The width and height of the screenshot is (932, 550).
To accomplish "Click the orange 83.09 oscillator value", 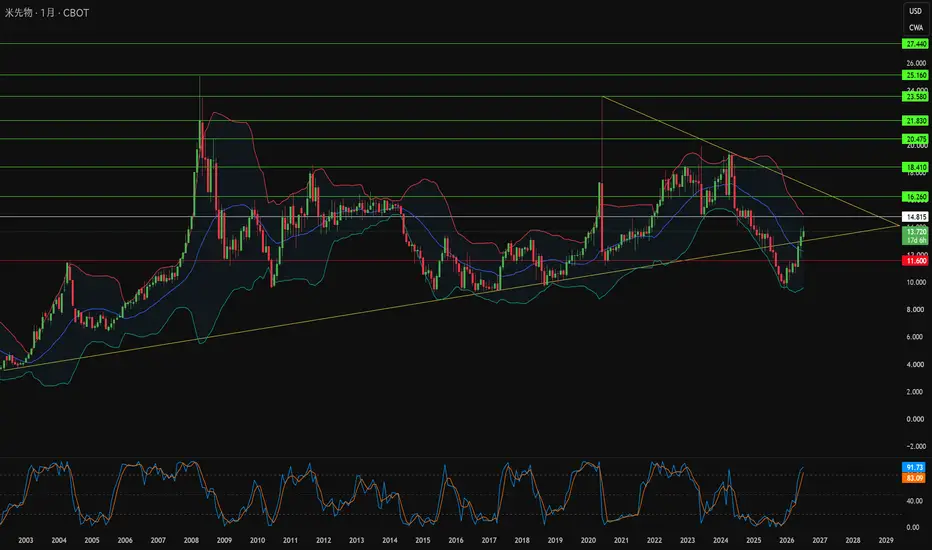I will [x=914, y=477].
